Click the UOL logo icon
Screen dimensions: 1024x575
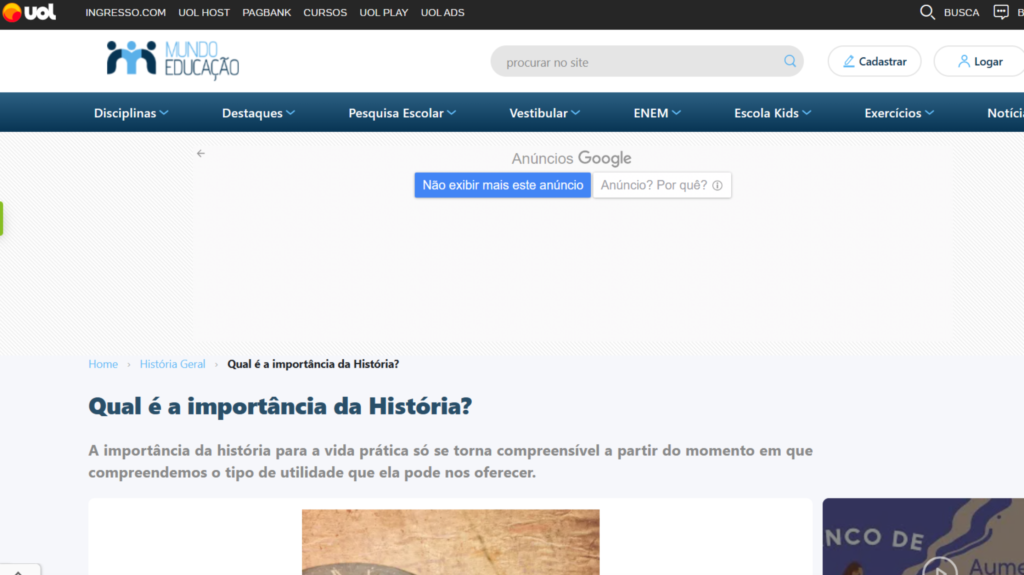pos(29,12)
